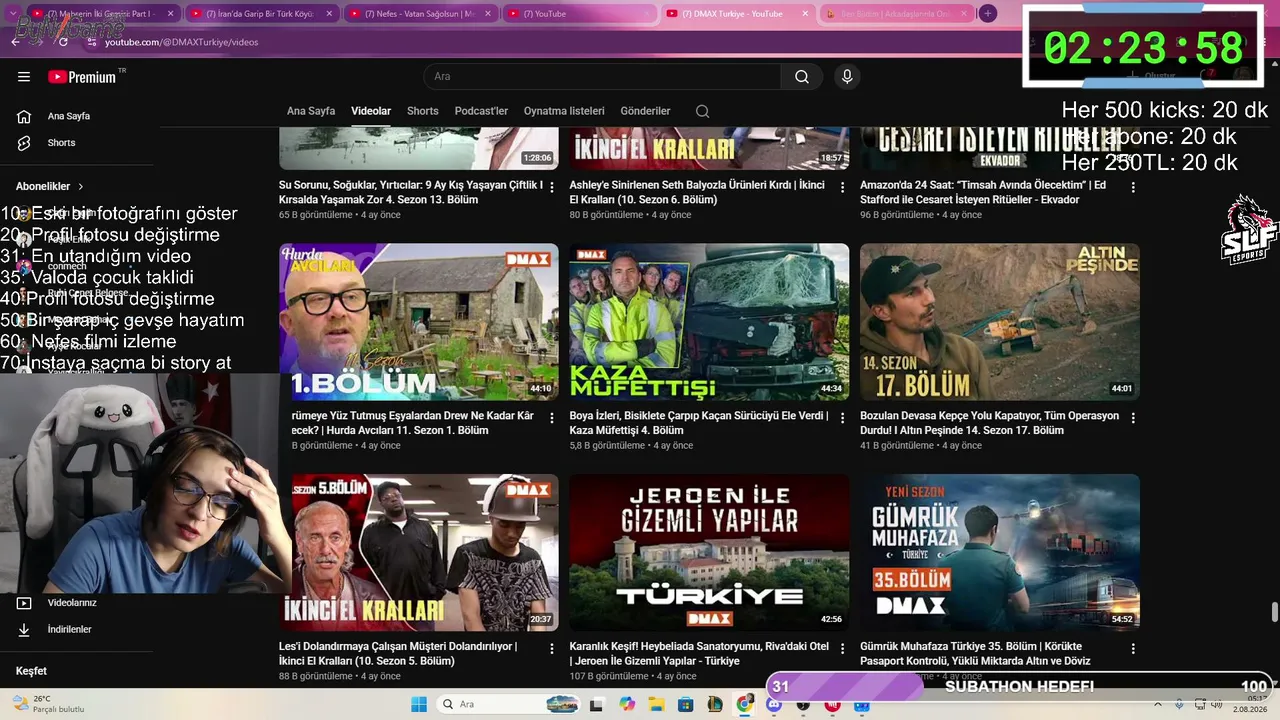
Task: Open Copilot from the taskbar
Action: coord(627,704)
